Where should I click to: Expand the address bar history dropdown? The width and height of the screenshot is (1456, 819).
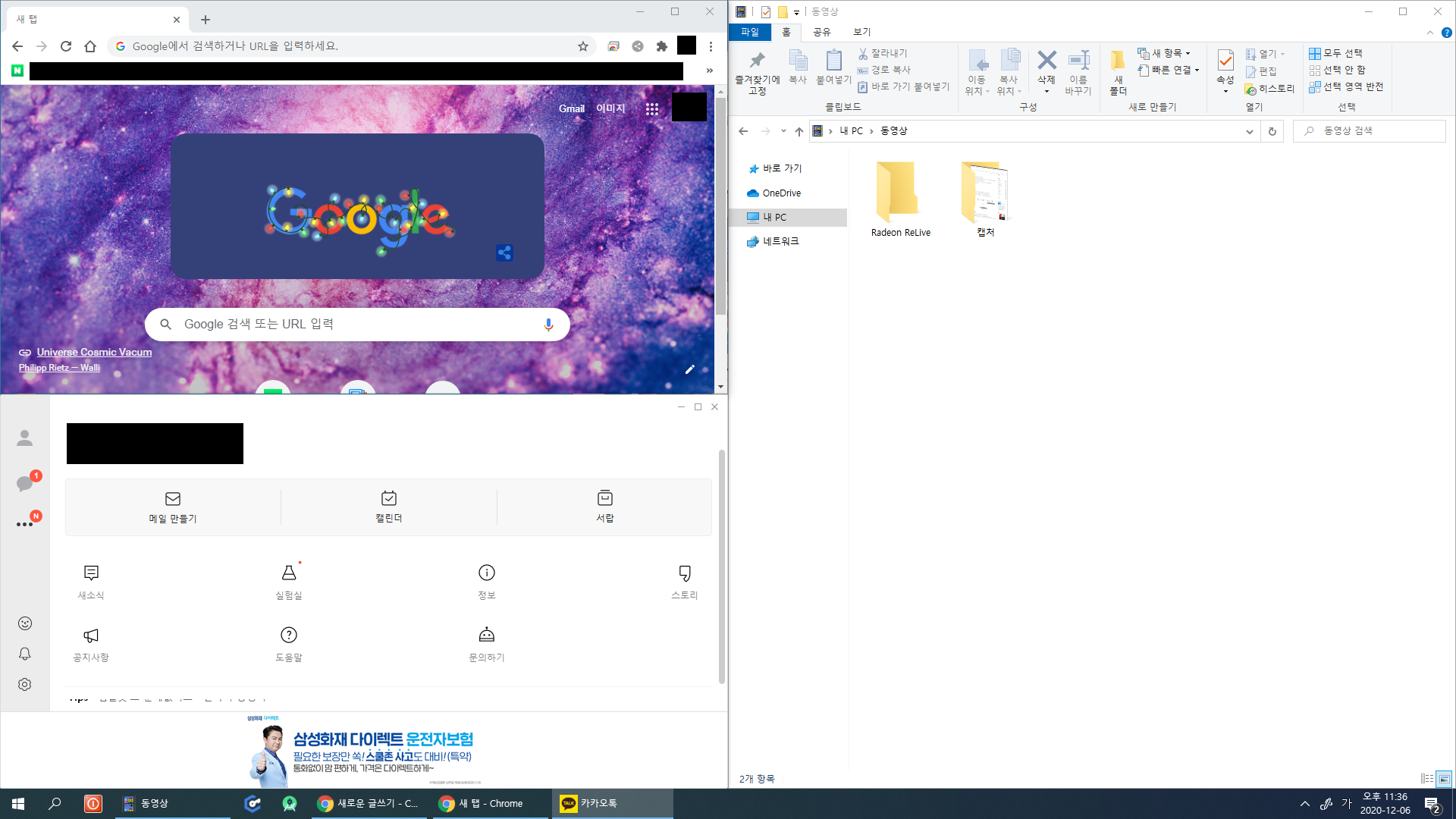tap(1249, 131)
